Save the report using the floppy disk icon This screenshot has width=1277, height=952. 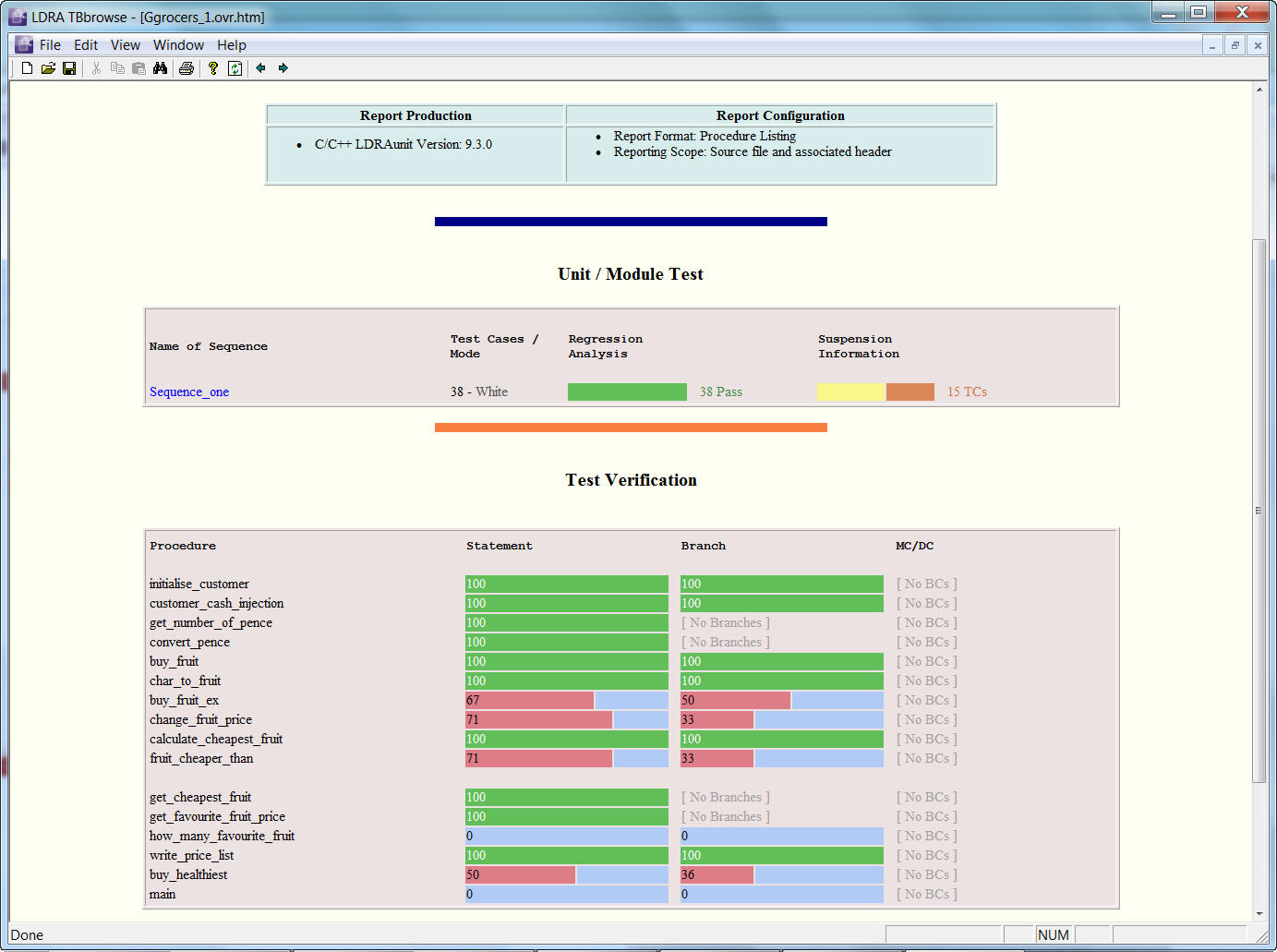tap(69, 68)
